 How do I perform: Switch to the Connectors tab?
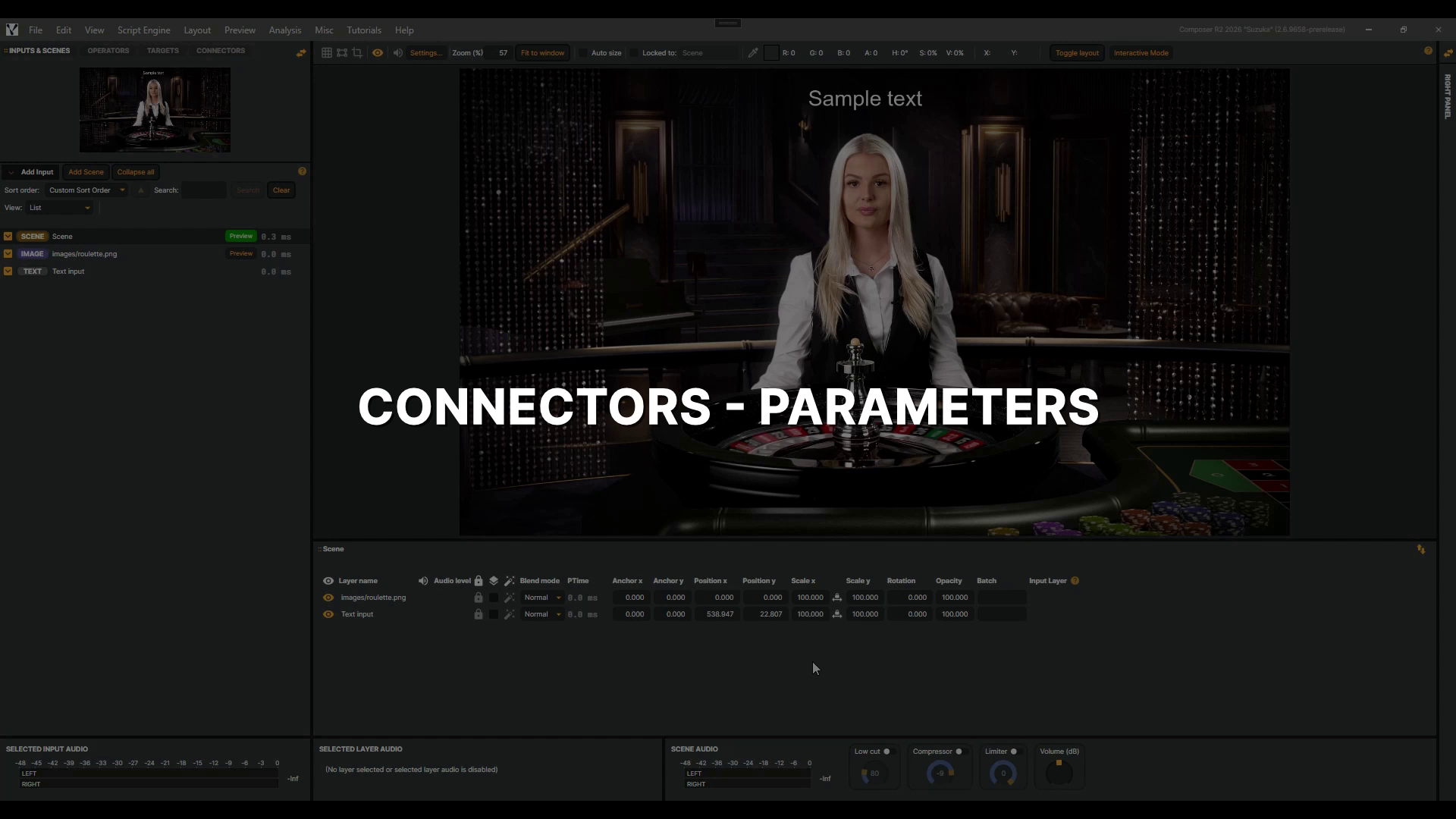click(x=221, y=51)
